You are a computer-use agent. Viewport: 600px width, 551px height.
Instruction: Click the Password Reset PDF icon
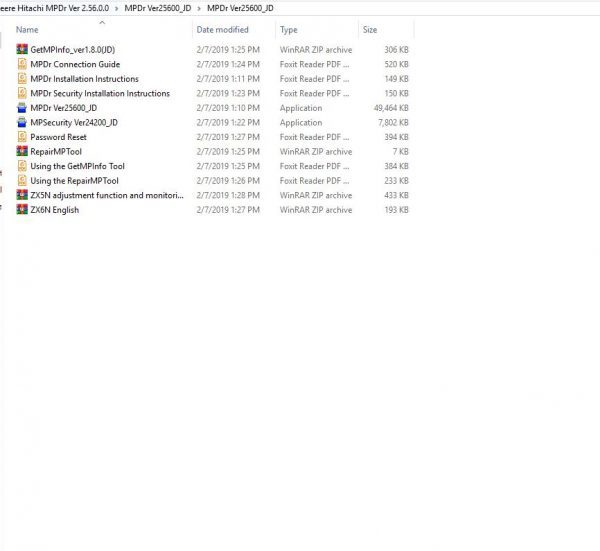[22, 137]
